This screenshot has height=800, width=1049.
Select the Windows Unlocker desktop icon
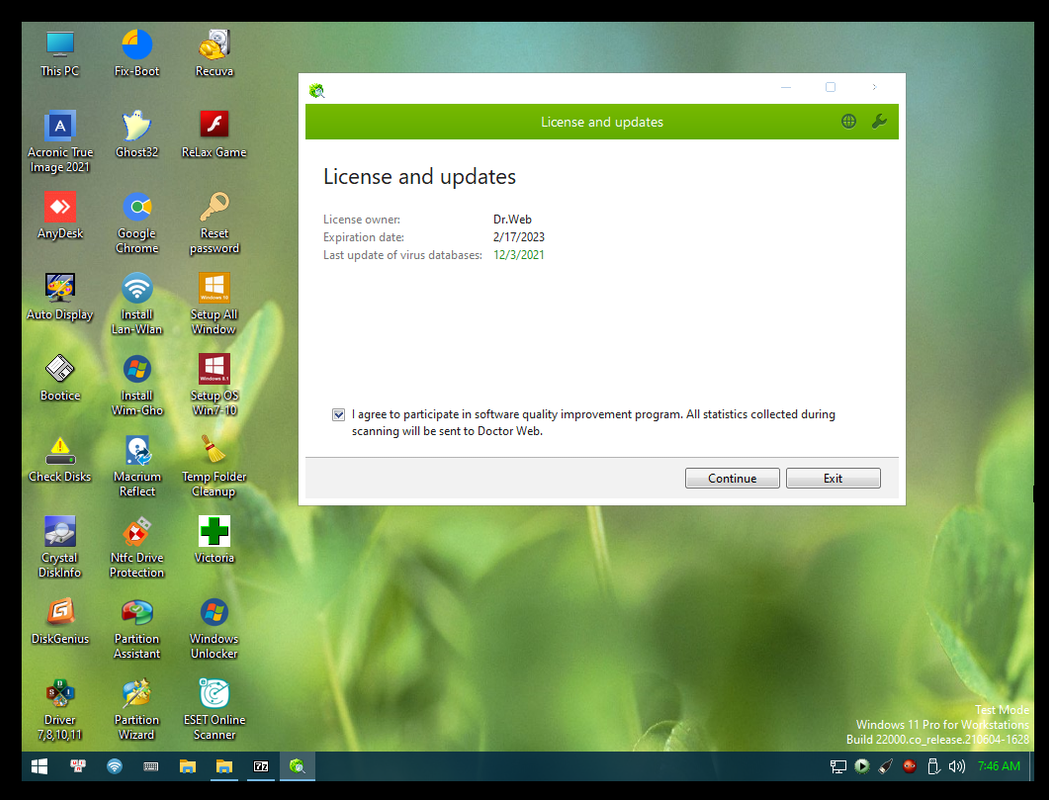click(214, 628)
